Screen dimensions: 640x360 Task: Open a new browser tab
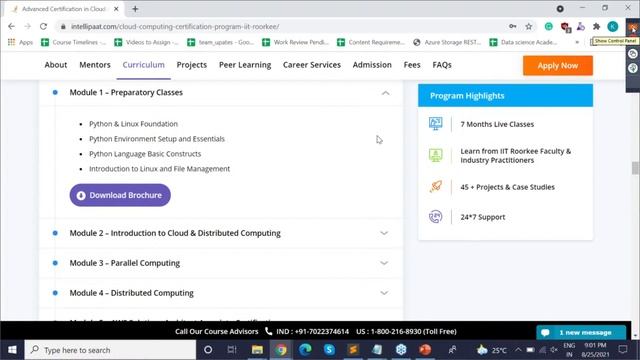coord(135,9)
